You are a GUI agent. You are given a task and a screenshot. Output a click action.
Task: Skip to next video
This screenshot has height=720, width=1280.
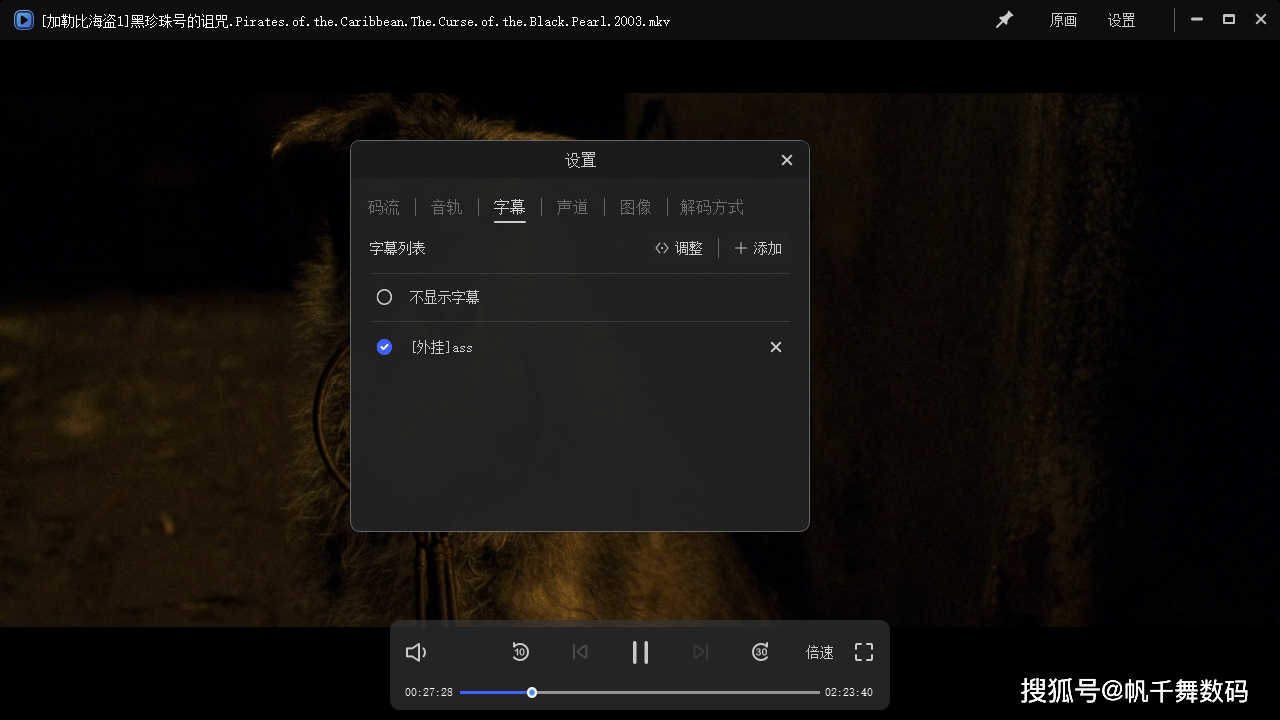pos(700,652)
